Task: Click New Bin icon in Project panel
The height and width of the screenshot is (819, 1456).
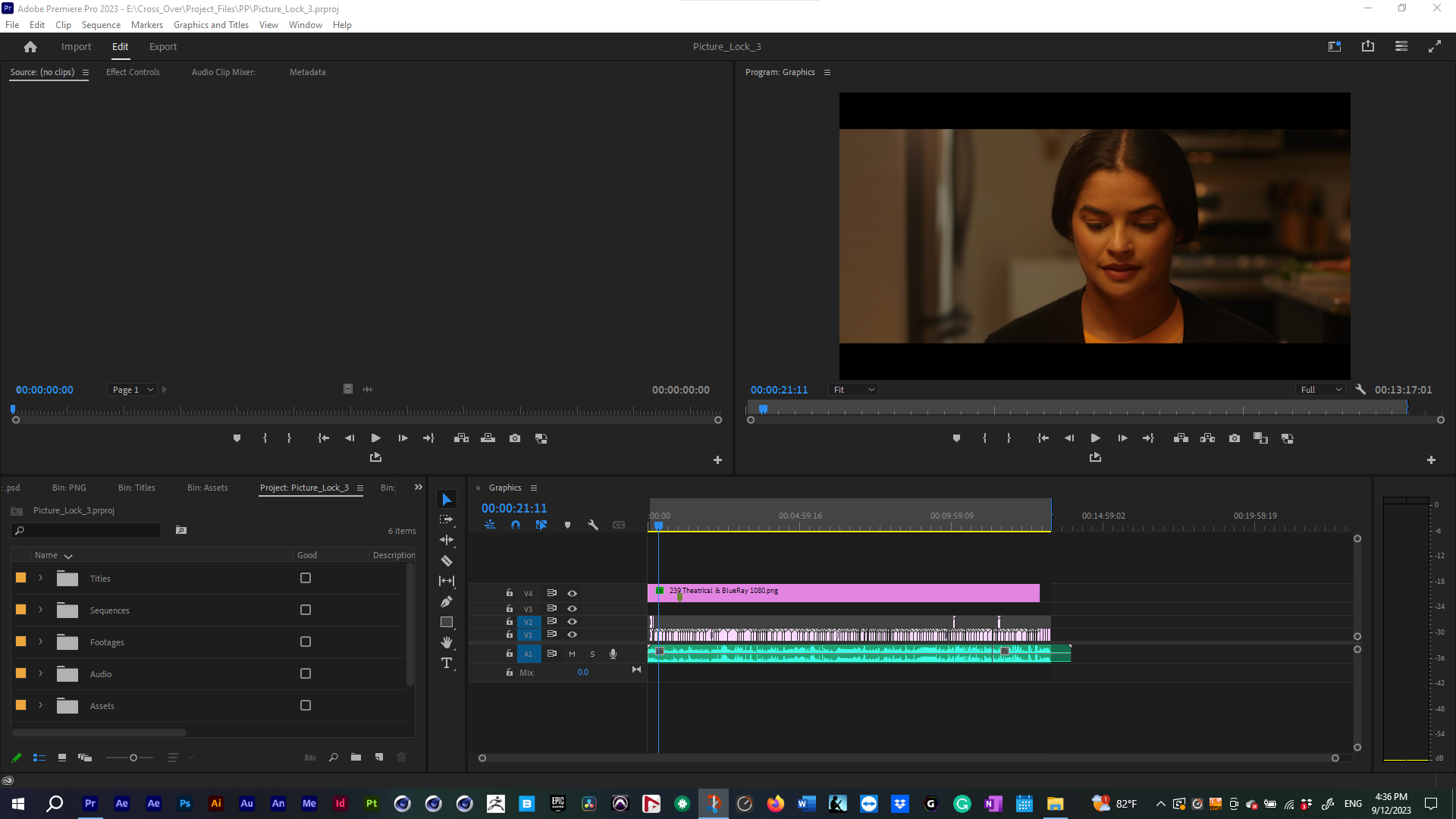Action: click(x=356, y=758)
